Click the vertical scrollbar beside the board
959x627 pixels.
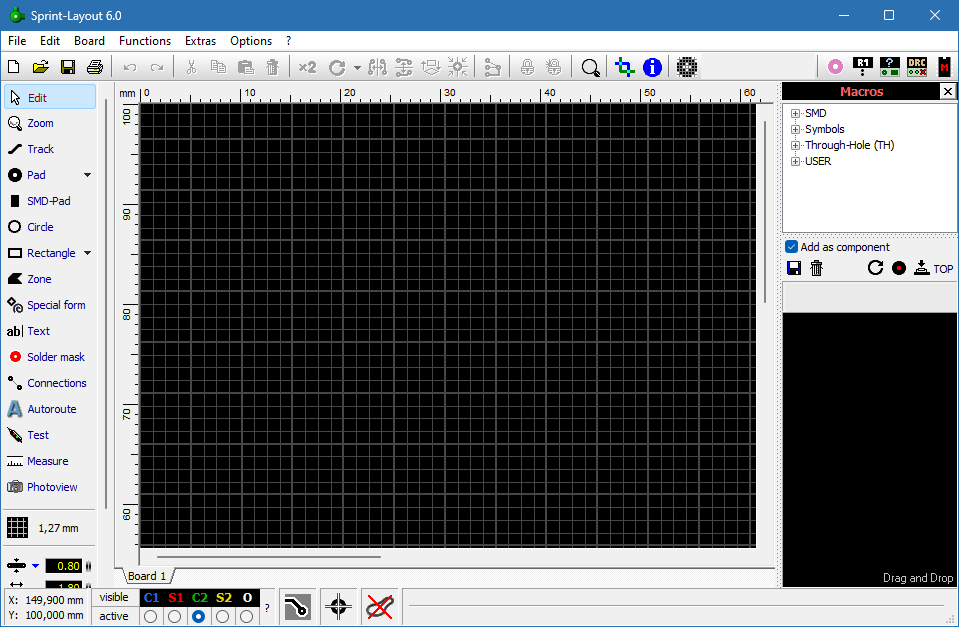click(x=765, y=212)
